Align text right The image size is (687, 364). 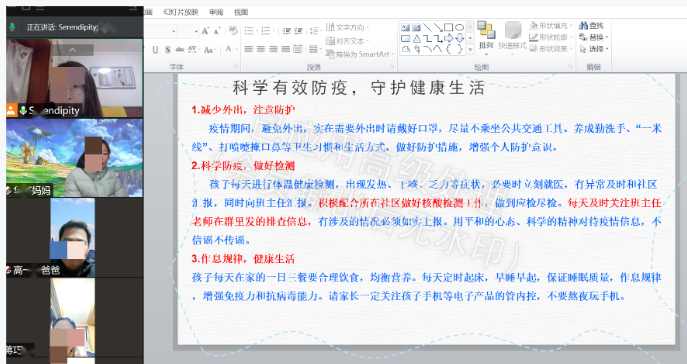(273, 49)
